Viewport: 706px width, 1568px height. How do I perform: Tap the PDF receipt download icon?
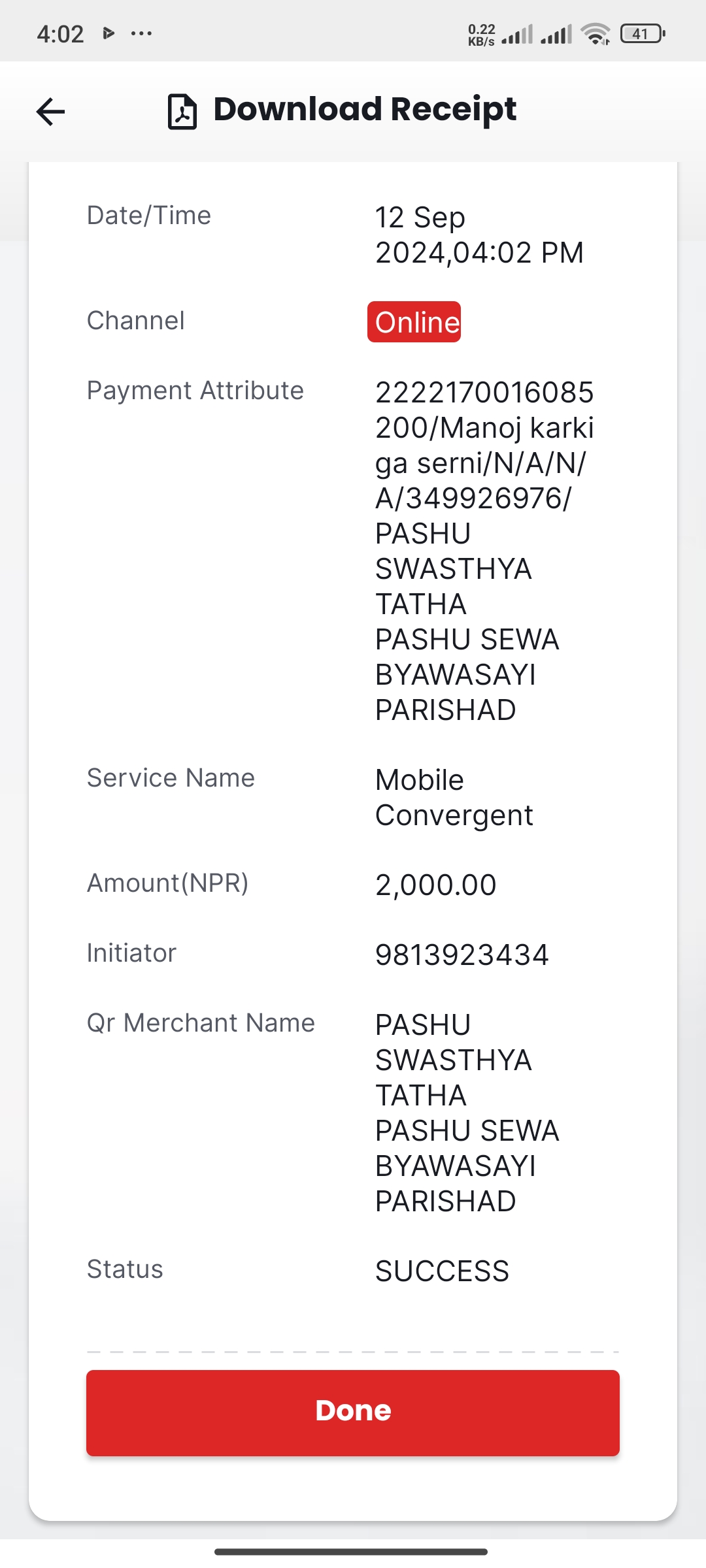[182, 112]
